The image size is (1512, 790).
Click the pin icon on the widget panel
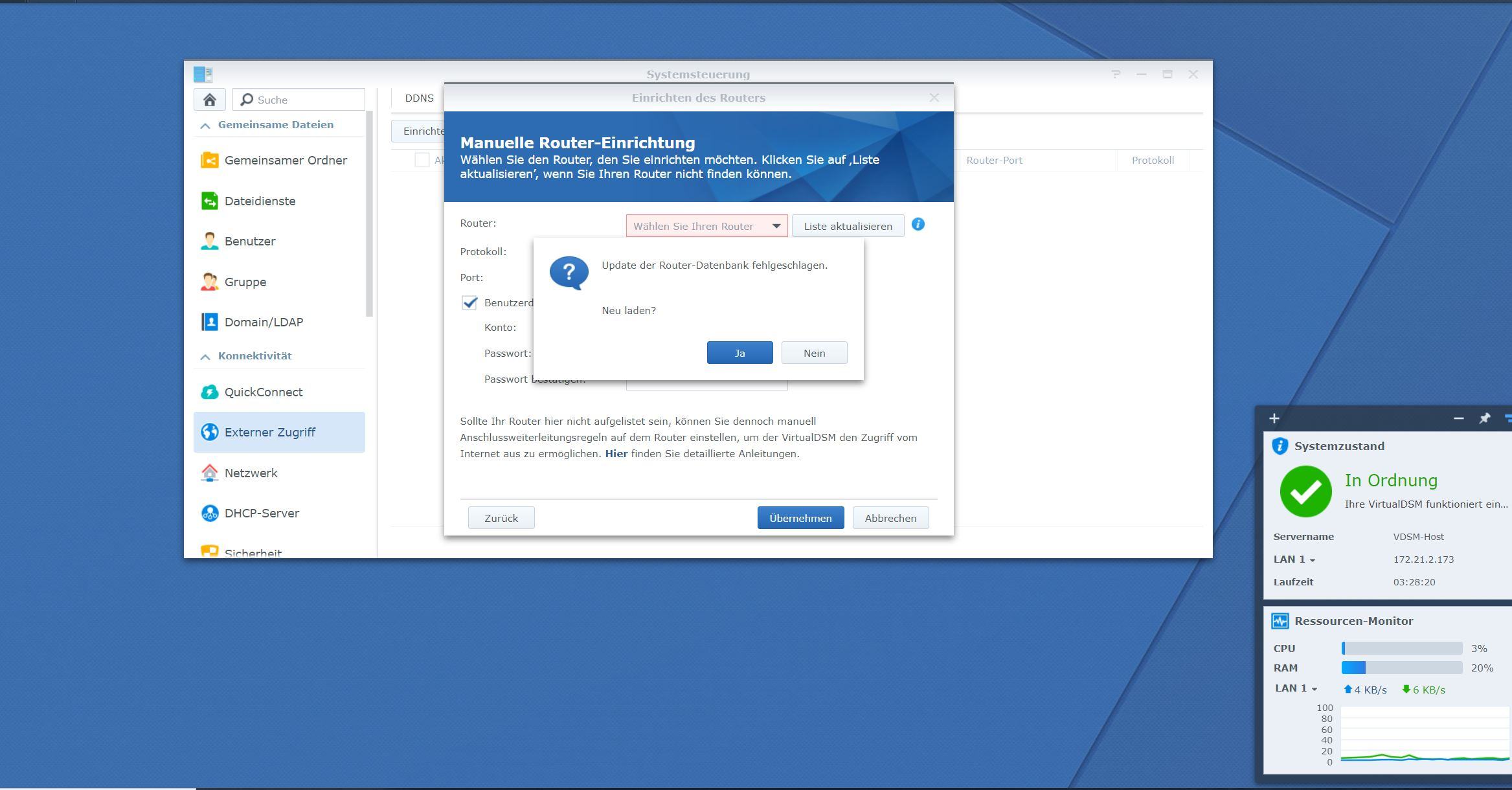pos(1484,418)
